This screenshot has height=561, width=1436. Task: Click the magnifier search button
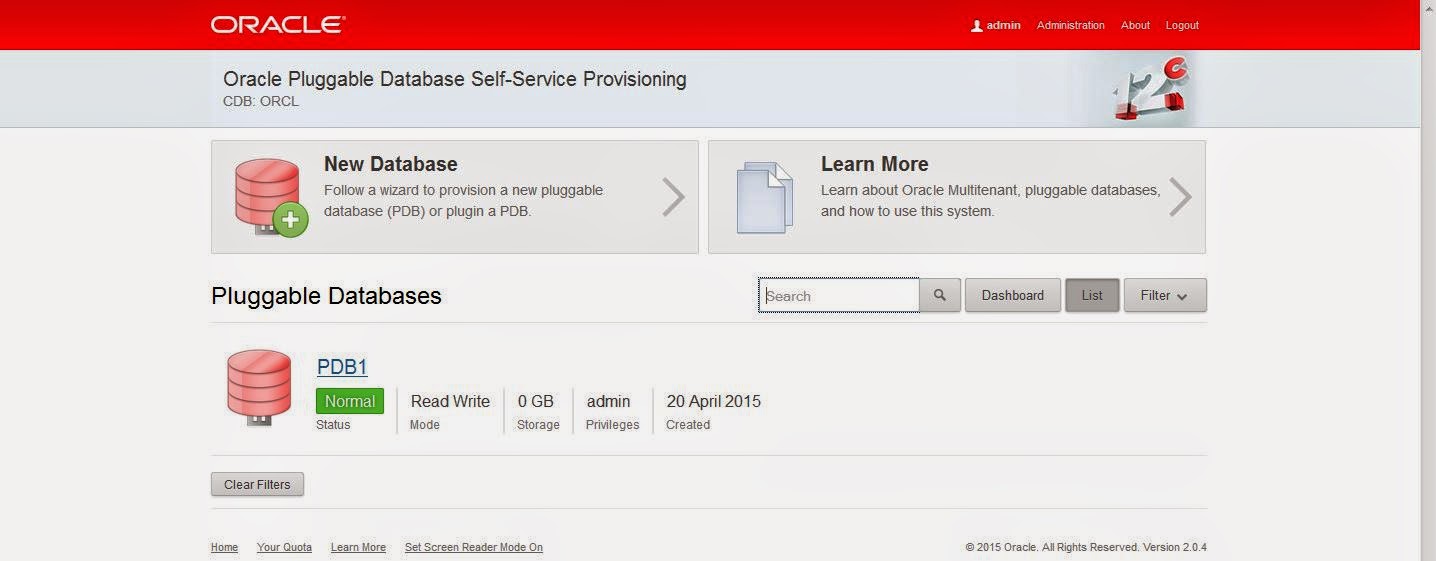940,295
